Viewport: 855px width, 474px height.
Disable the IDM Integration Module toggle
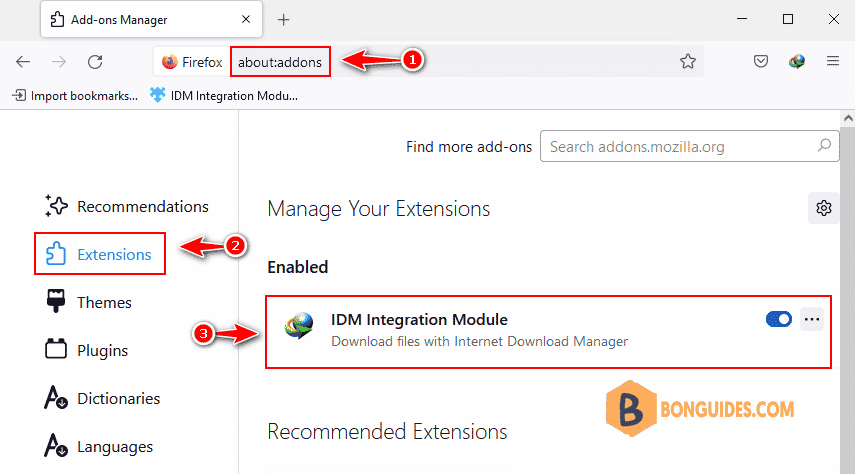779,319
